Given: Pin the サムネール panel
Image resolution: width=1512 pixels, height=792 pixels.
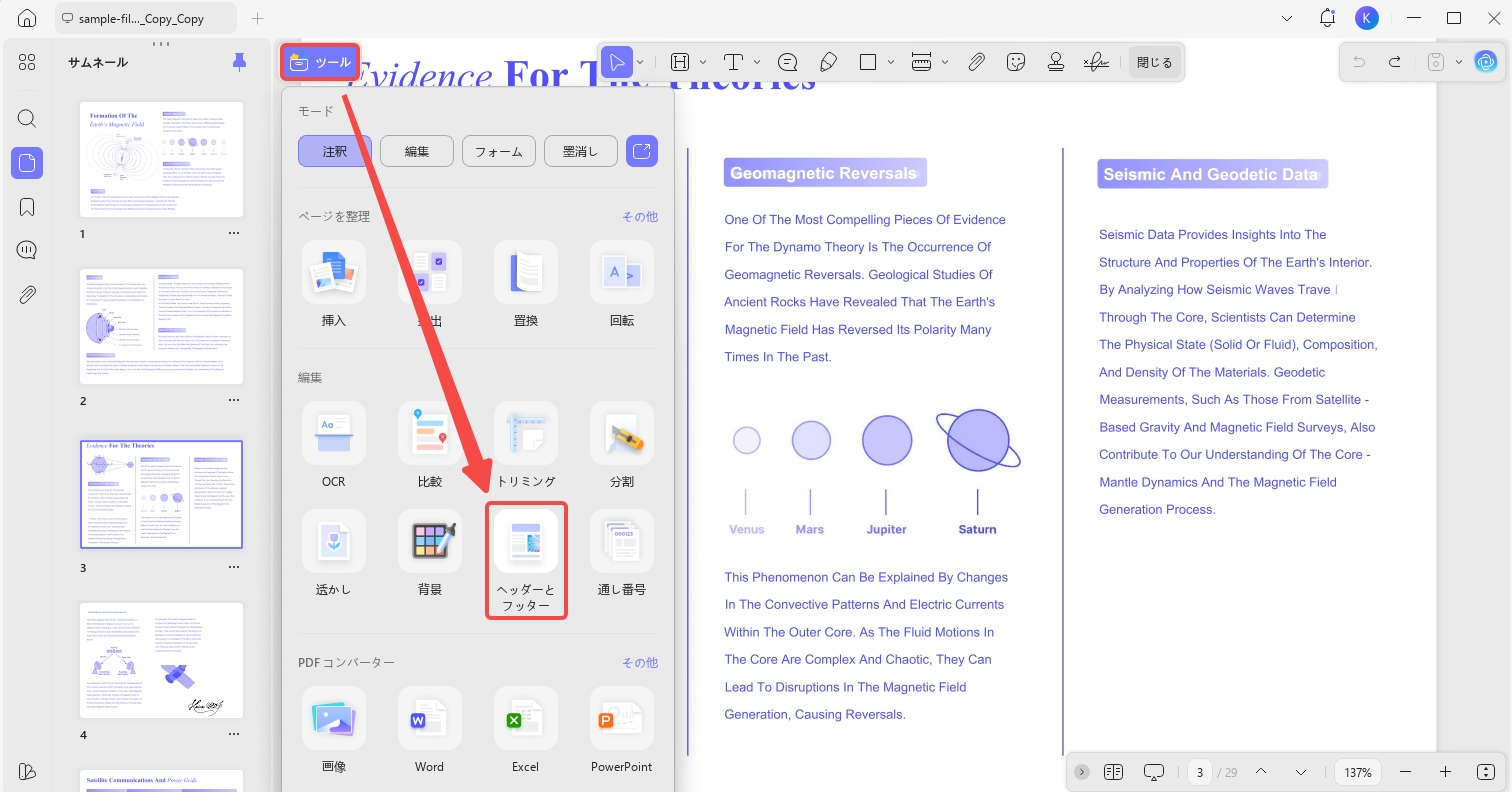Looking at the screenshot, I should point(239,62).
